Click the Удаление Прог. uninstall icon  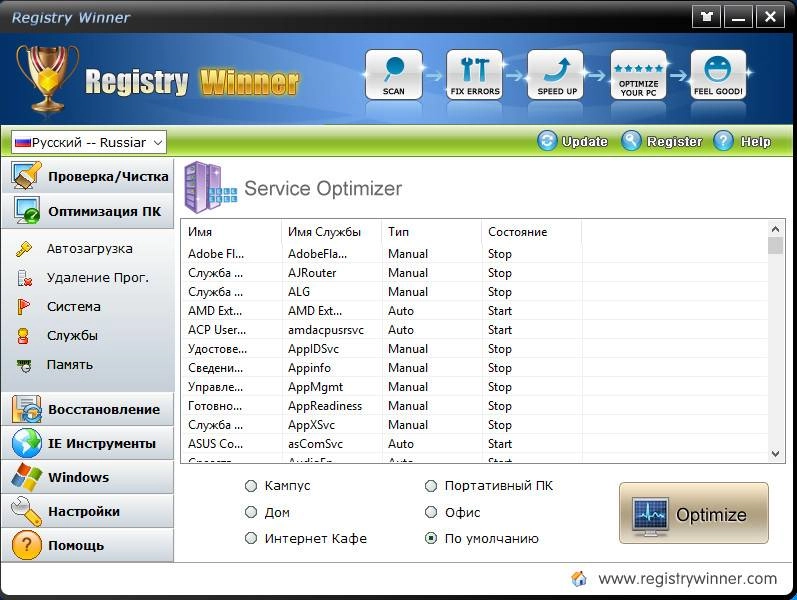(x=24, y=278)
